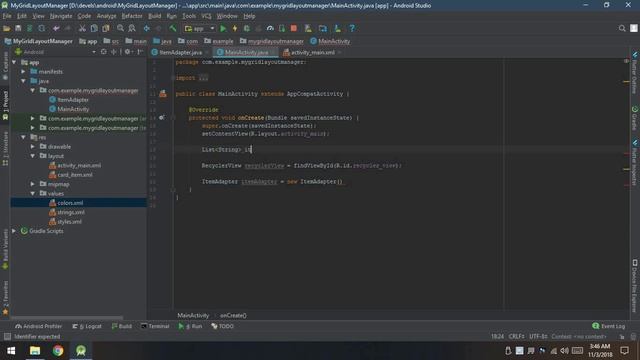Click the Android Studio taskbar icon
Viewport: 640px width, 360px height.
coord(81,351)
